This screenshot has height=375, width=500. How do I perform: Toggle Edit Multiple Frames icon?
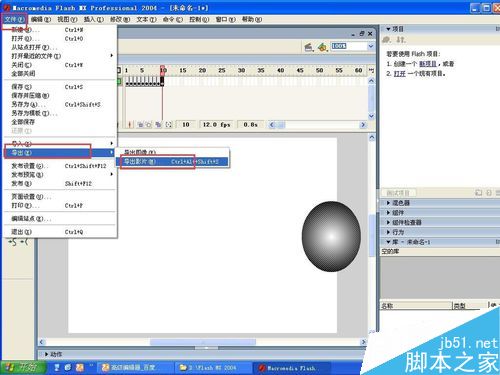pos(158,125)
